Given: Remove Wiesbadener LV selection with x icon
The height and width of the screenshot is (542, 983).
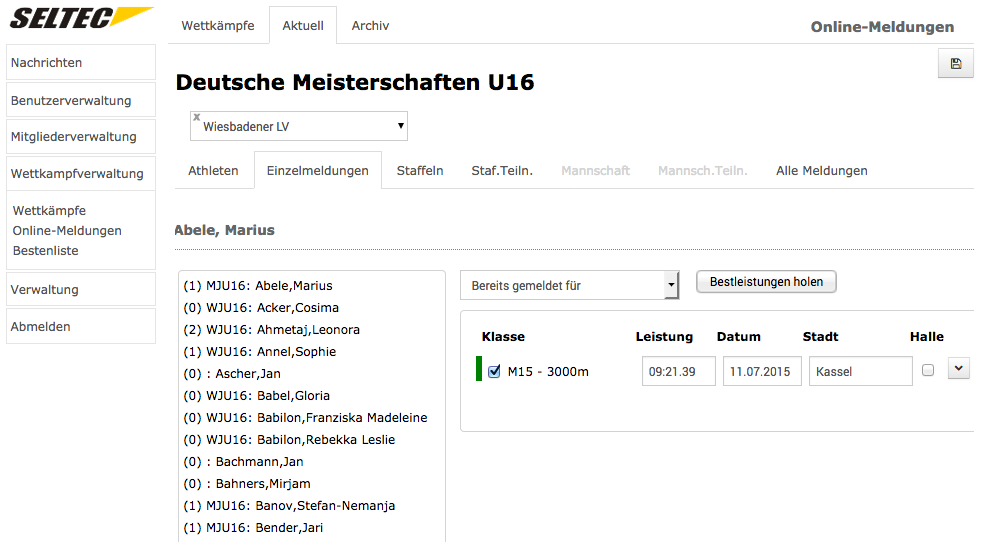Looking at the screenshot, I should [197, 117].
